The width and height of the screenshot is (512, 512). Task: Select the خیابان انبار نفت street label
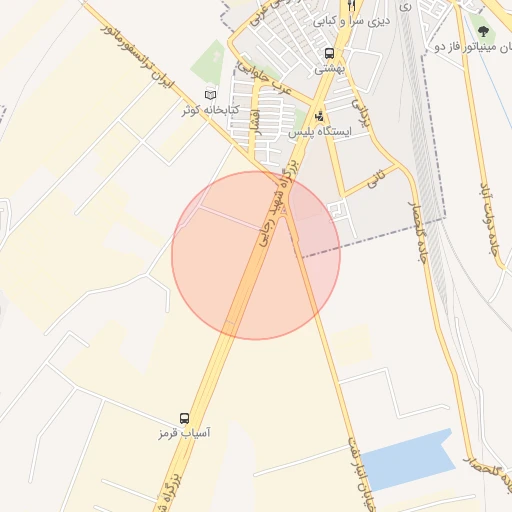(x=362, y=473)
